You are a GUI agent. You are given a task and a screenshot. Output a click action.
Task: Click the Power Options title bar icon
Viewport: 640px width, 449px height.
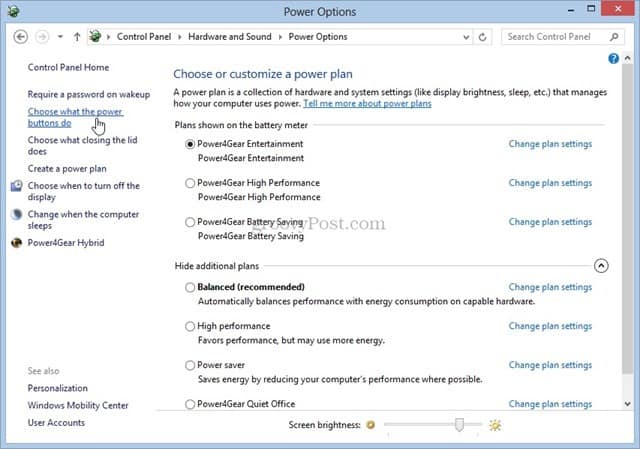coord(13,11)
